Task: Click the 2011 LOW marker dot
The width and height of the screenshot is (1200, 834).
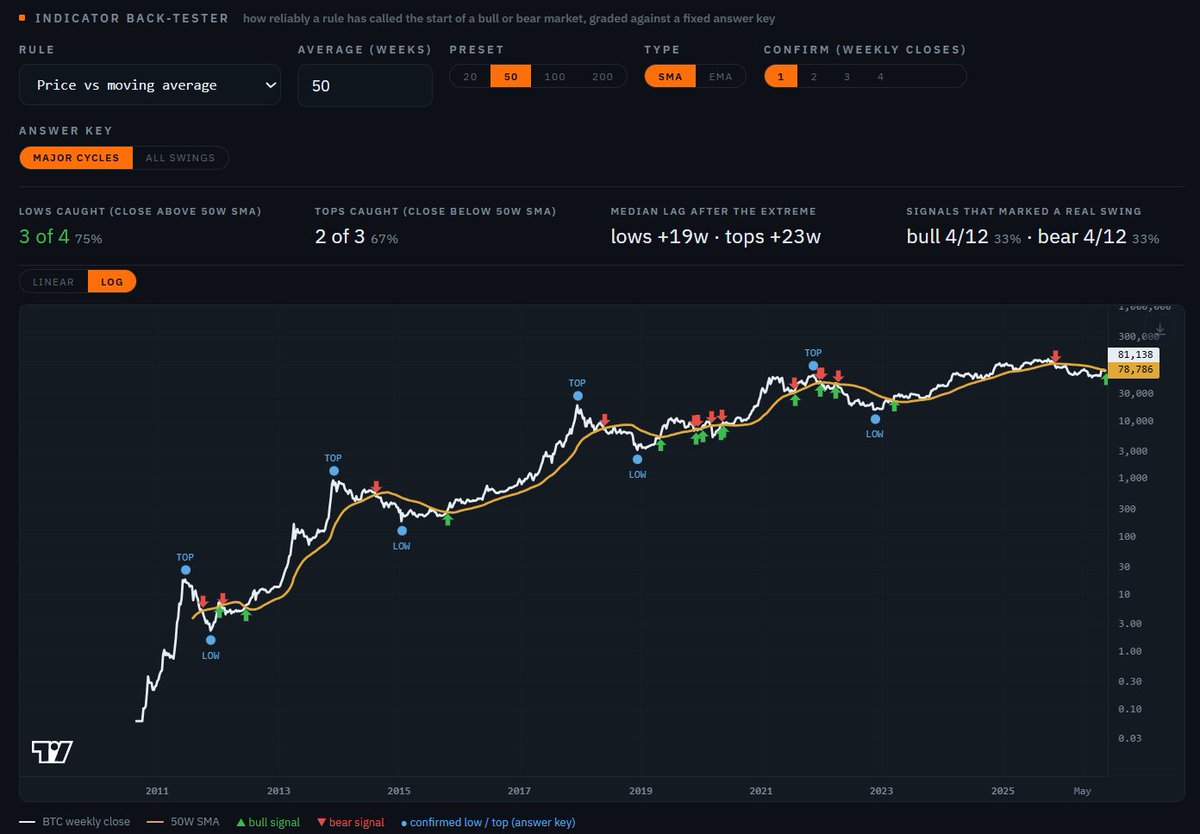Action: pyautogui.click(x=210, y=640)
